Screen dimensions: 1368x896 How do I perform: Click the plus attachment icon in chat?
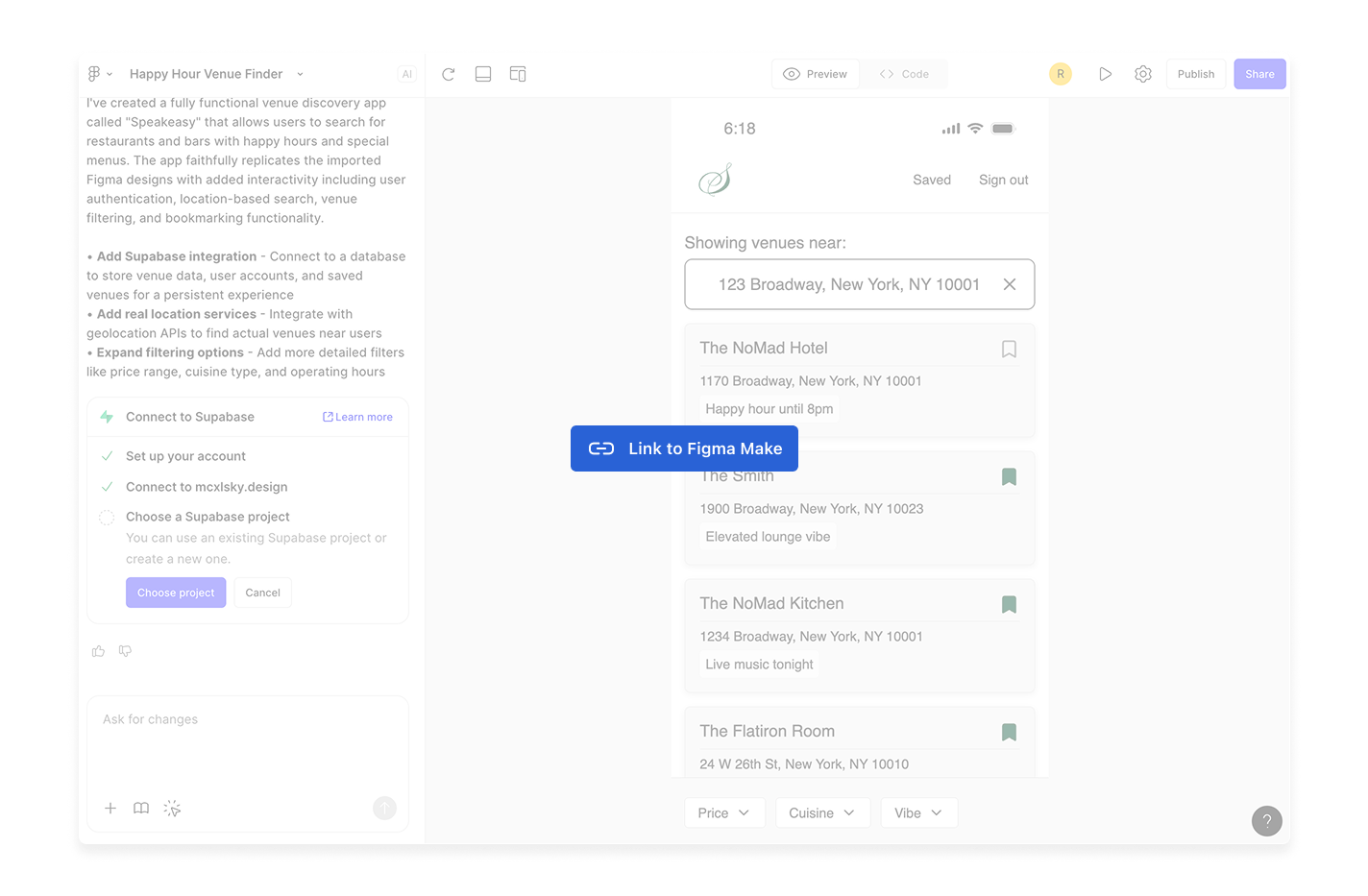pos(110,808)
